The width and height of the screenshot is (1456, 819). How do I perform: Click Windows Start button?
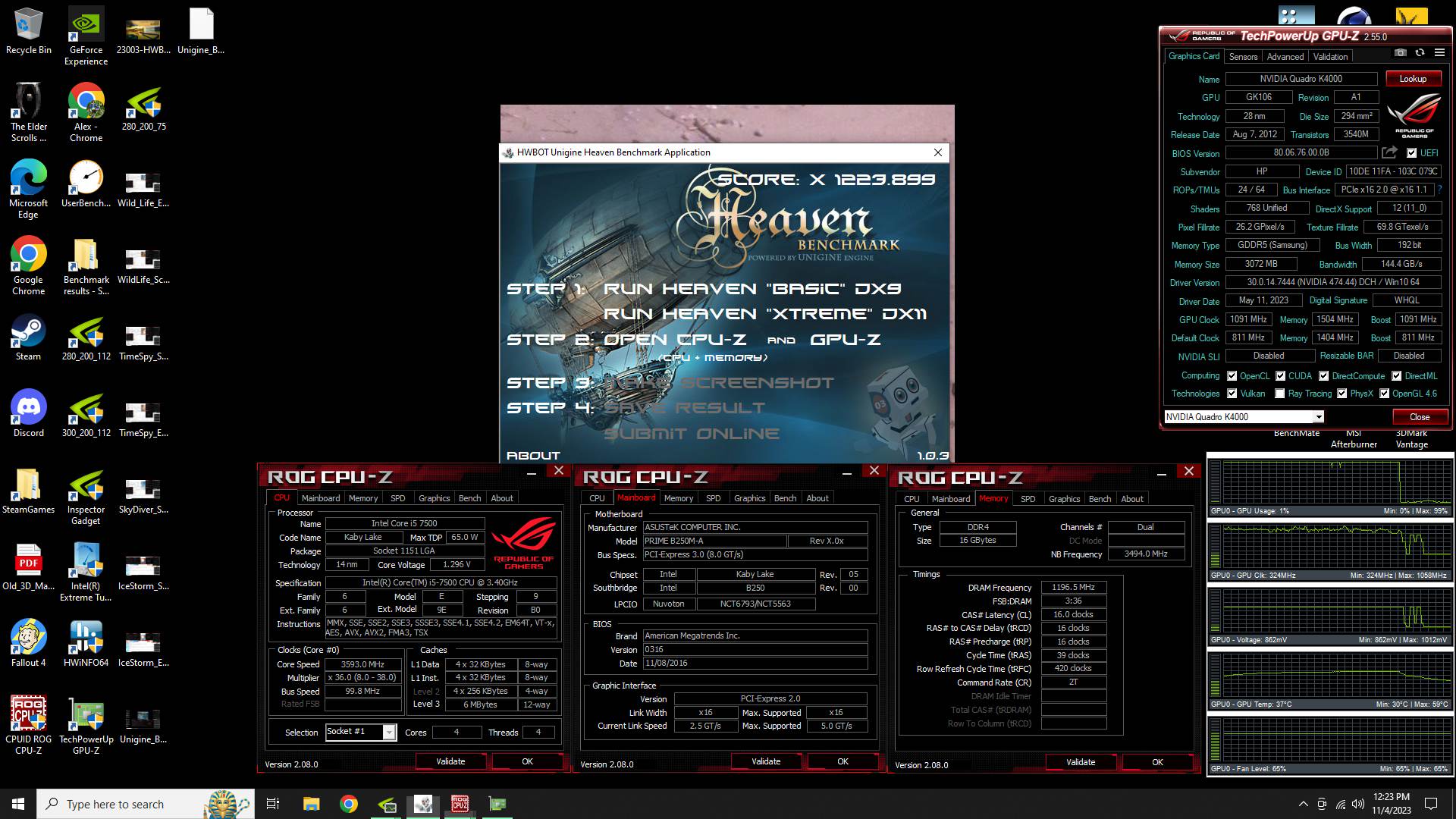point(18,804)
